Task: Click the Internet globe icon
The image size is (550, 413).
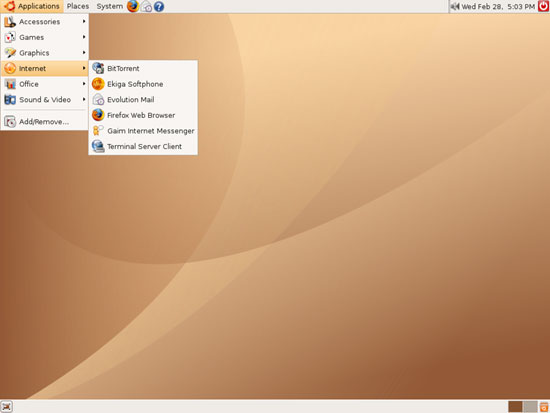Action: point(10,68)
